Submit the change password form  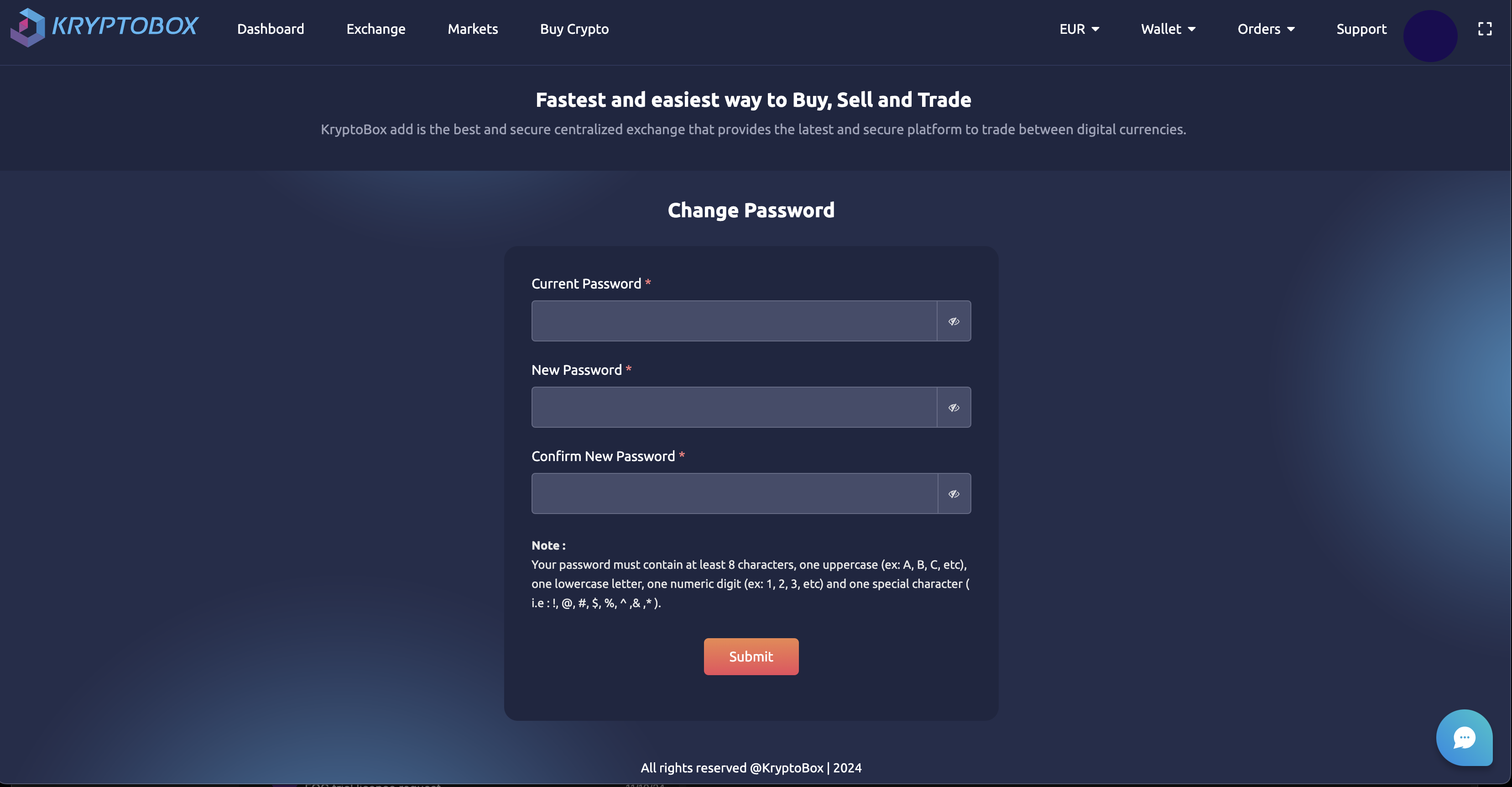(x=751, y=656)
